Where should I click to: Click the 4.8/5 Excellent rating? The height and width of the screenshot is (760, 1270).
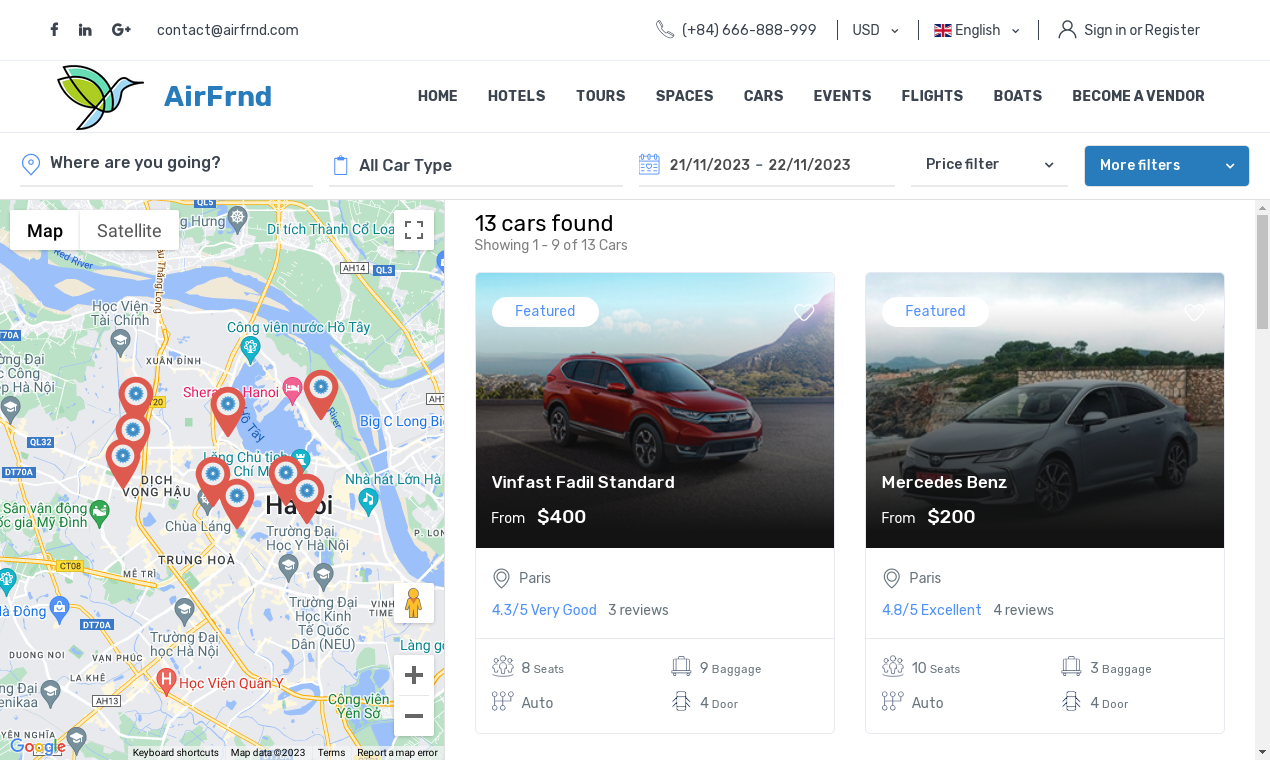[x=932, y=610]
